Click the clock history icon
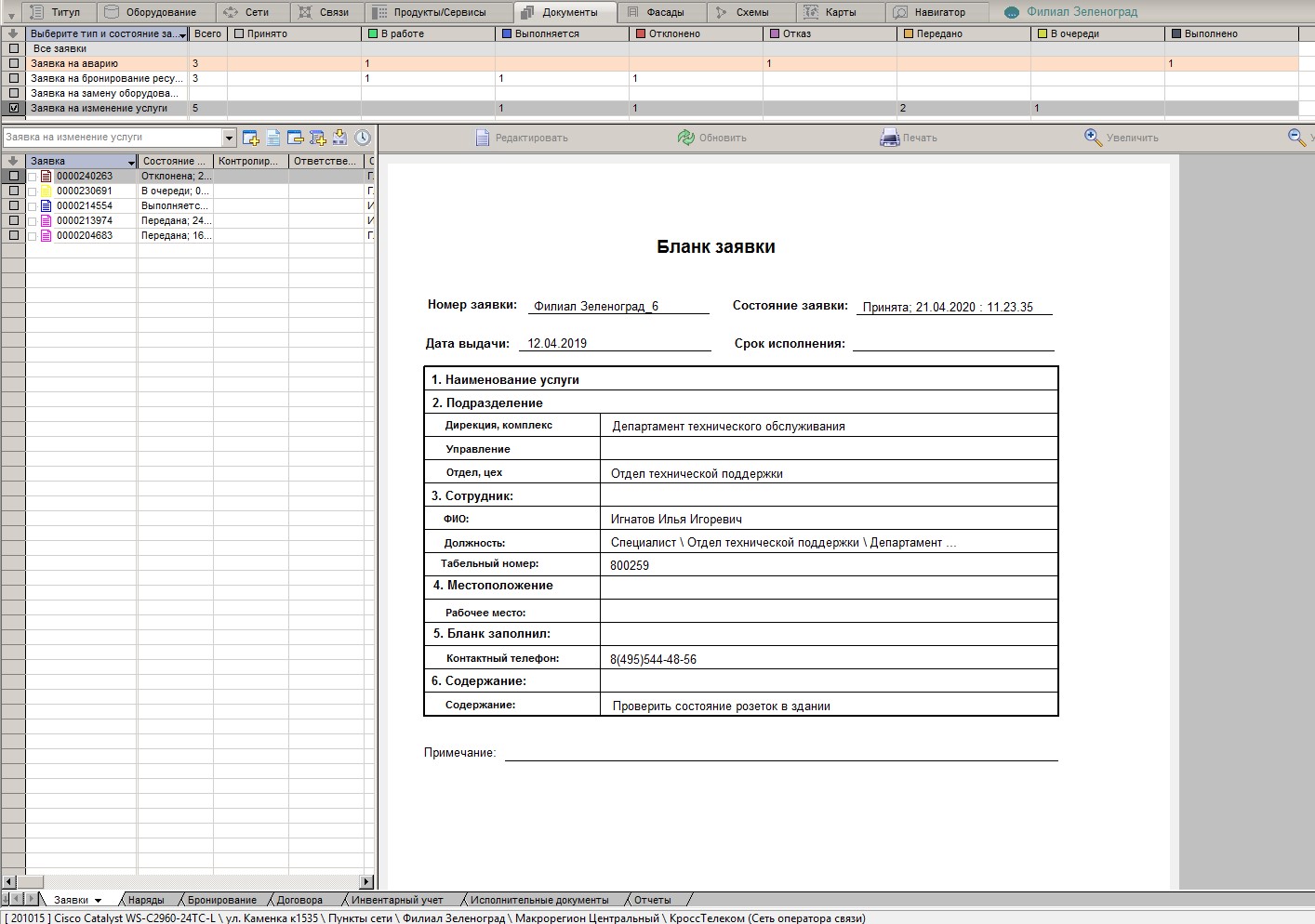Screen dimensions: 1315x924 [363, 138]
